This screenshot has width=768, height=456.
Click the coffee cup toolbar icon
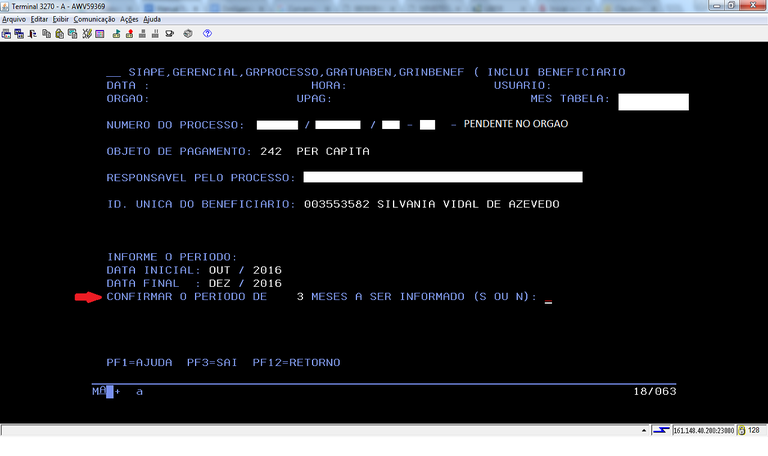click(x=169, y=34)
